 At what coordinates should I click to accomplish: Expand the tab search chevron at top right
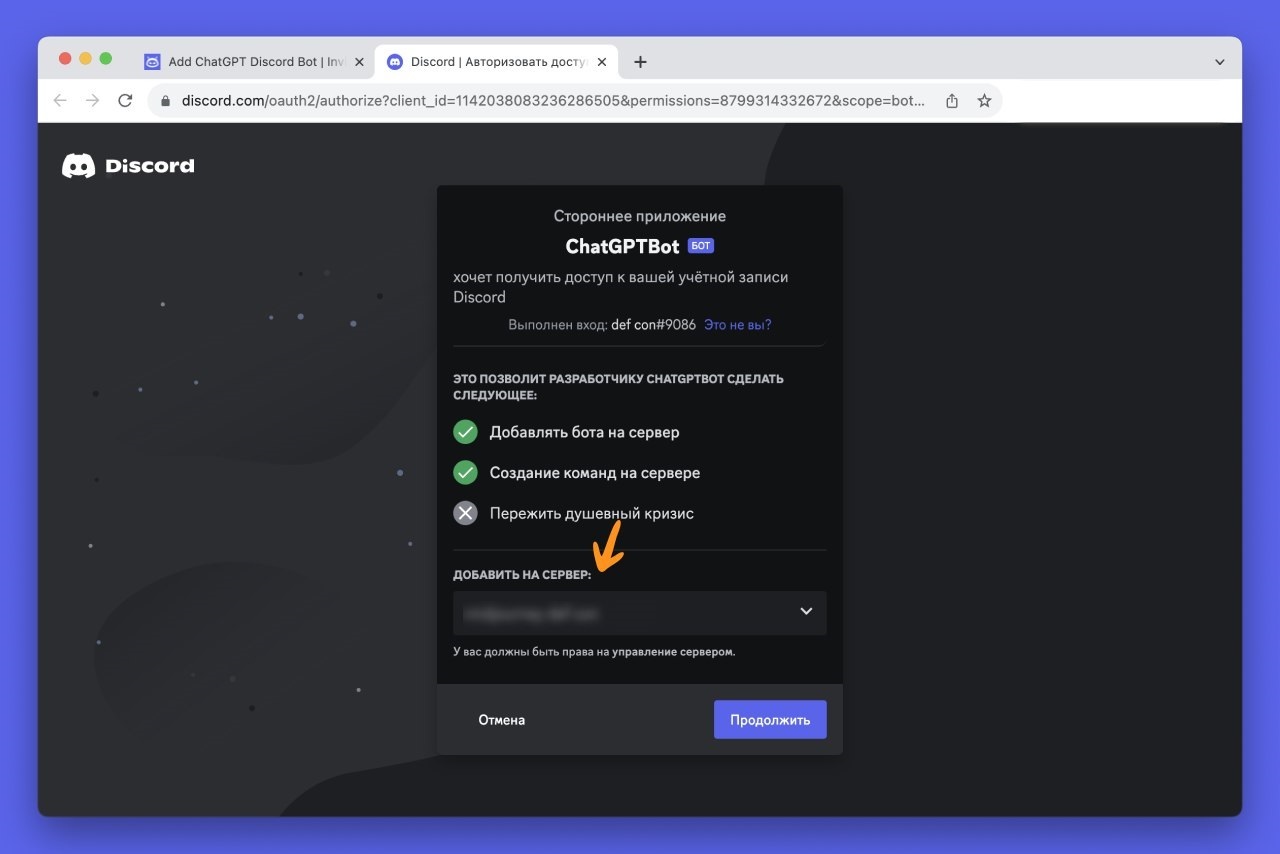[x=1220, y=62]
